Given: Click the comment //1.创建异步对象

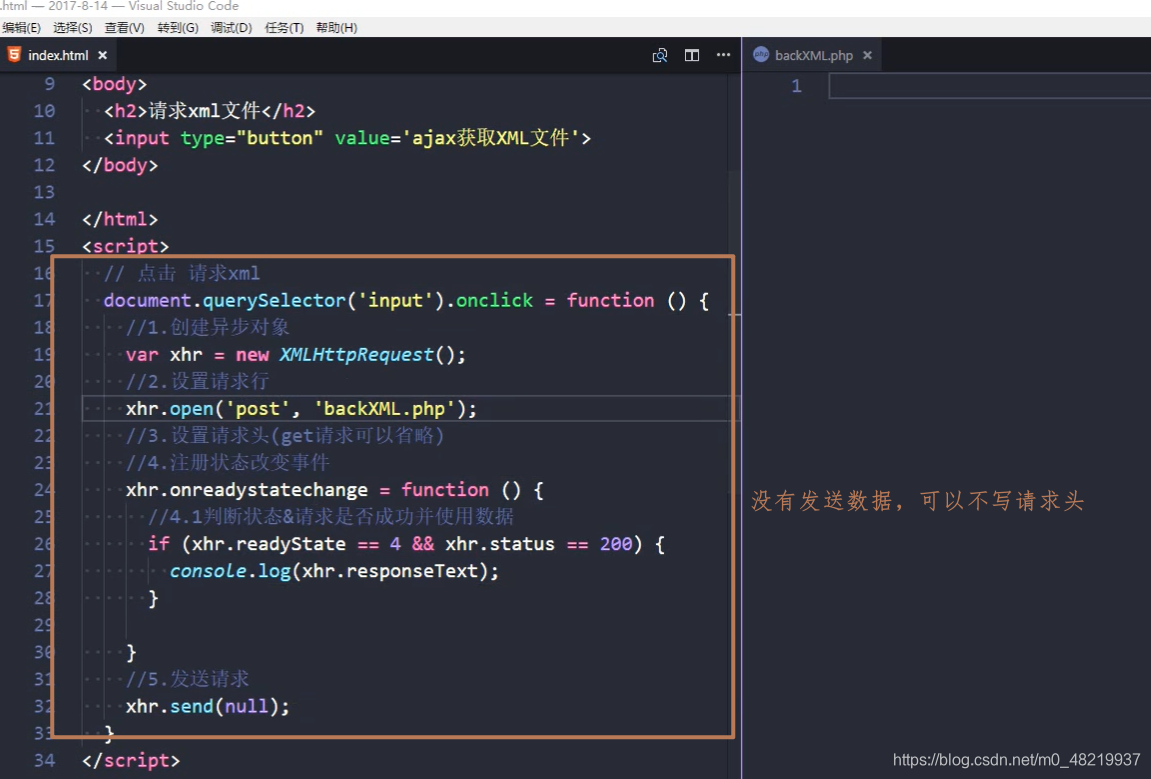Looking at the screenshot, I should (x=207, y=327).
